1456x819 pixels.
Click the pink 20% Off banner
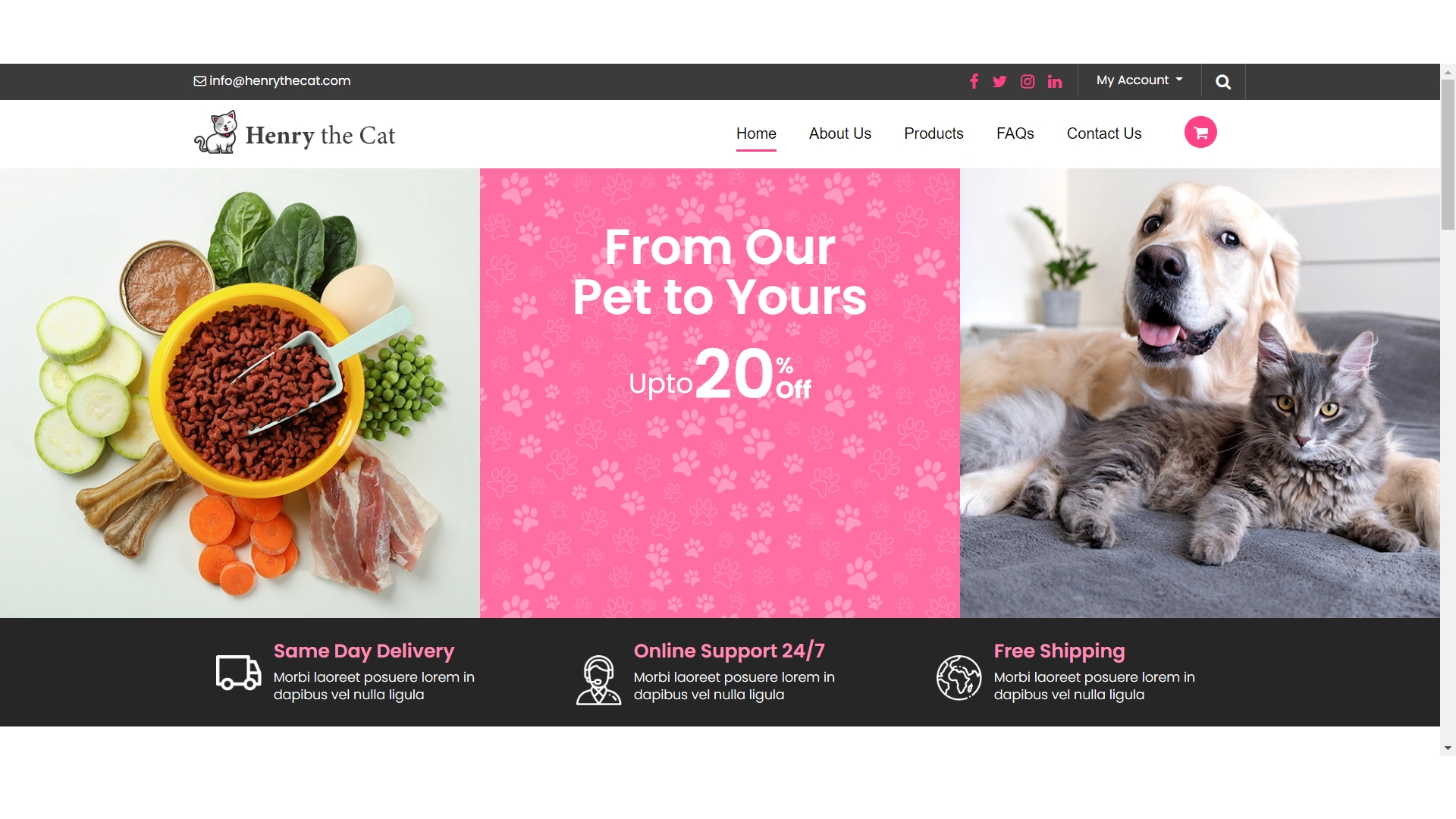click(x=720, y=393)
